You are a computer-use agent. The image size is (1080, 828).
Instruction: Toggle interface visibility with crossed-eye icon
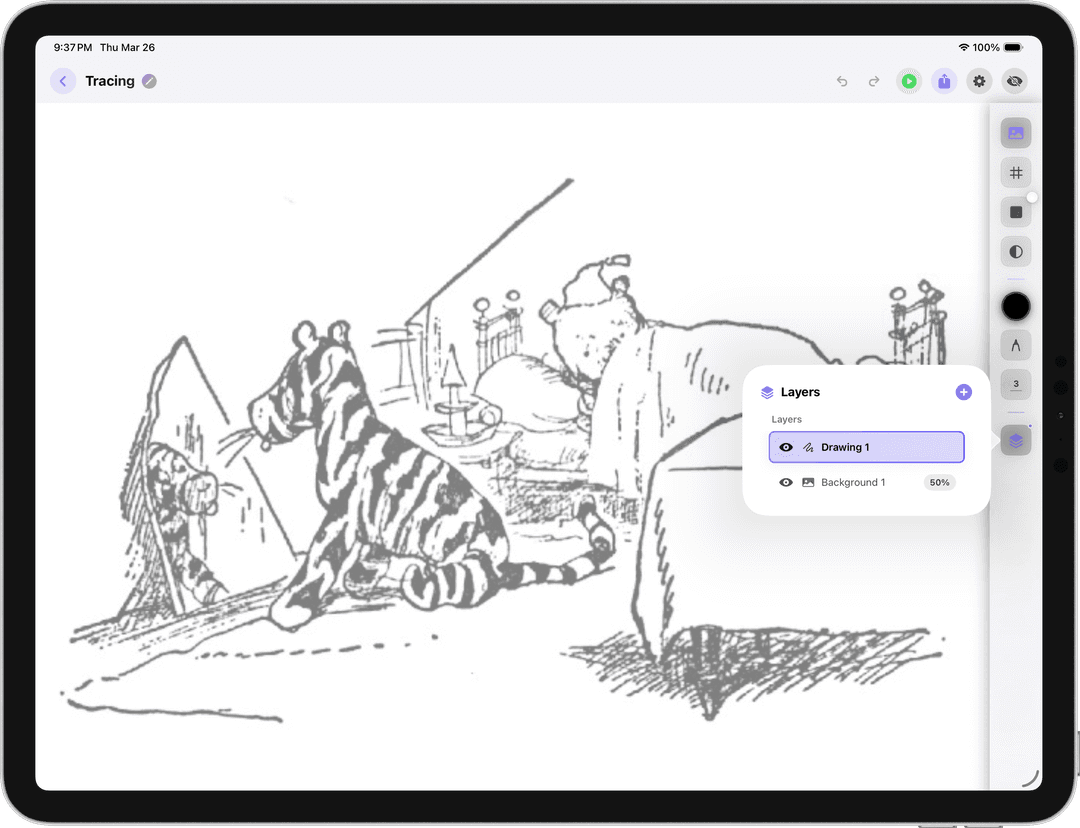1015,81
